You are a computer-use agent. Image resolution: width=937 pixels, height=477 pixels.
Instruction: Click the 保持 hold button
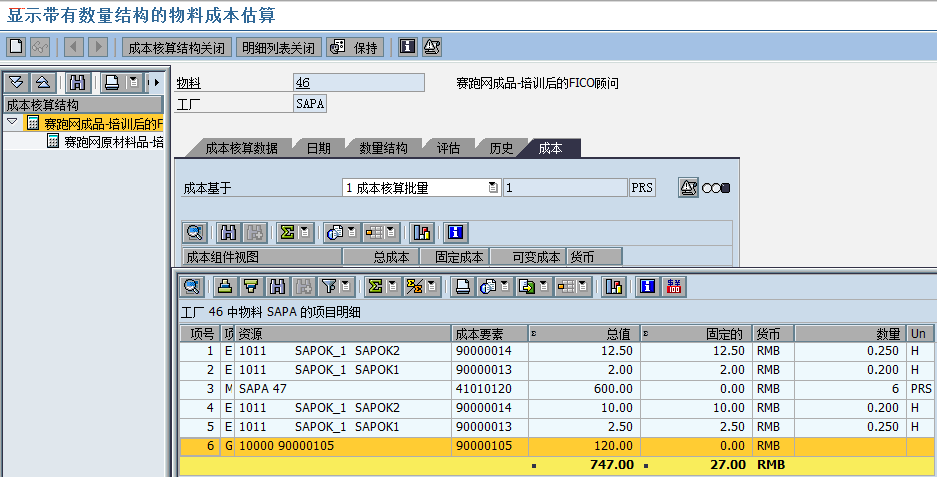[355, 47]
